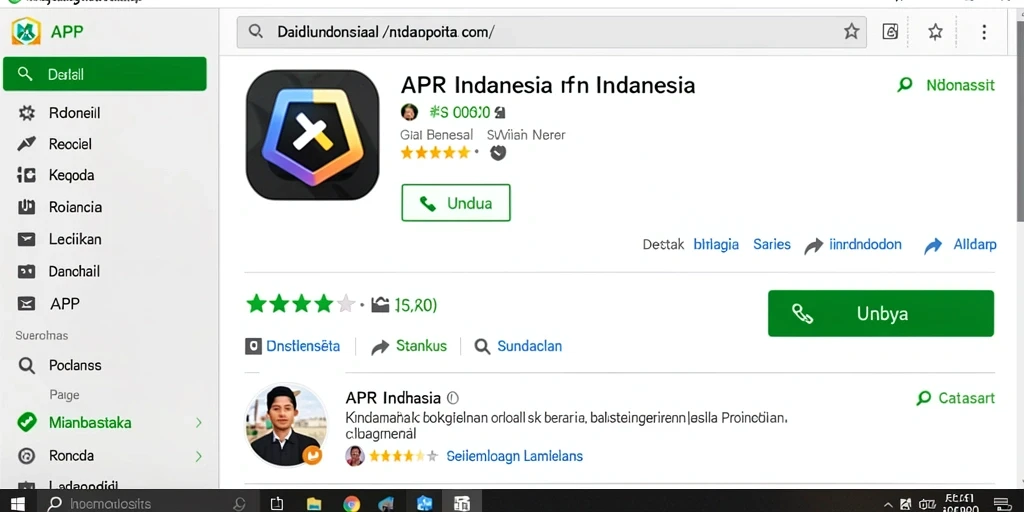The image size is (1024, 512).
Task: Open the taskbar app left of calculator icon
Action: 424,504
